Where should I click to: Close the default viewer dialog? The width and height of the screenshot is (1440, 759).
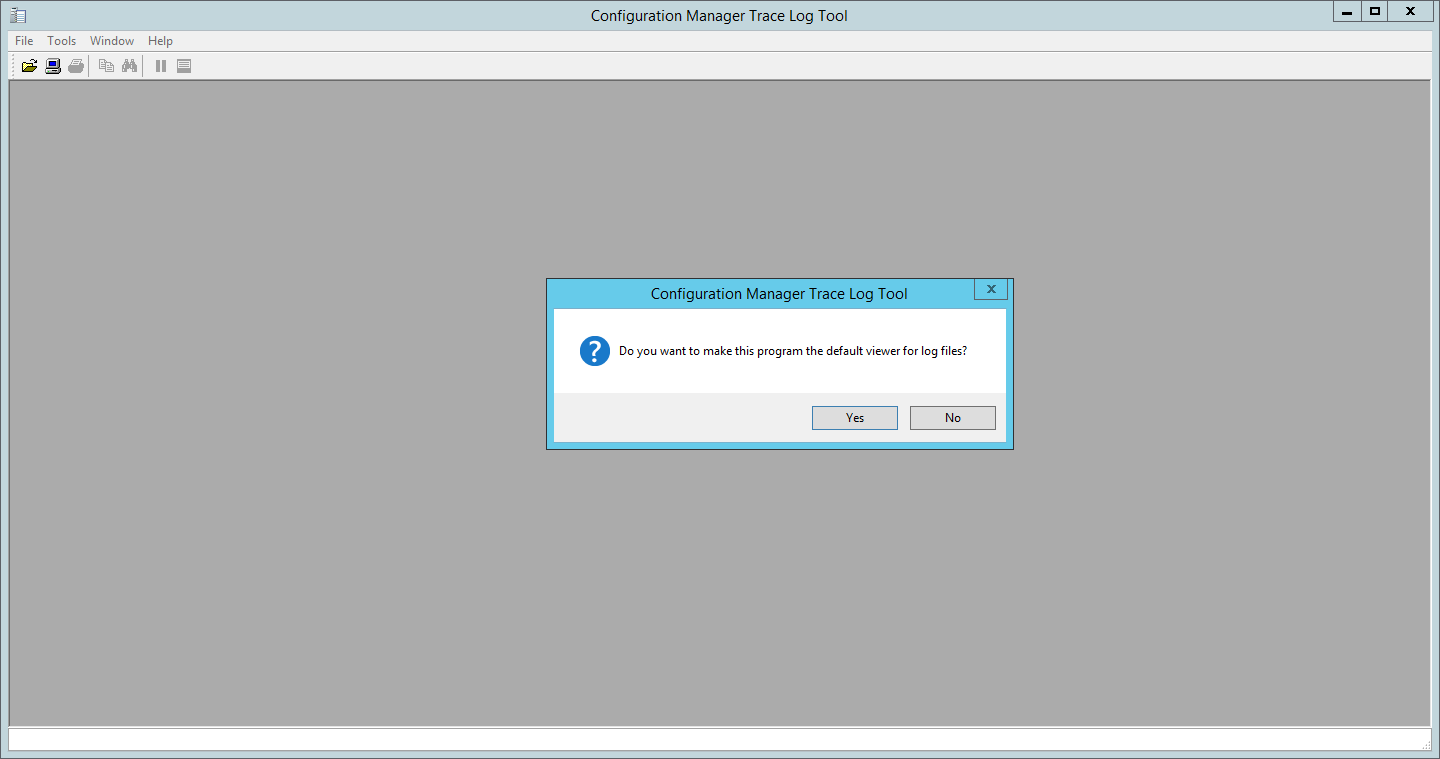(991, 289)
